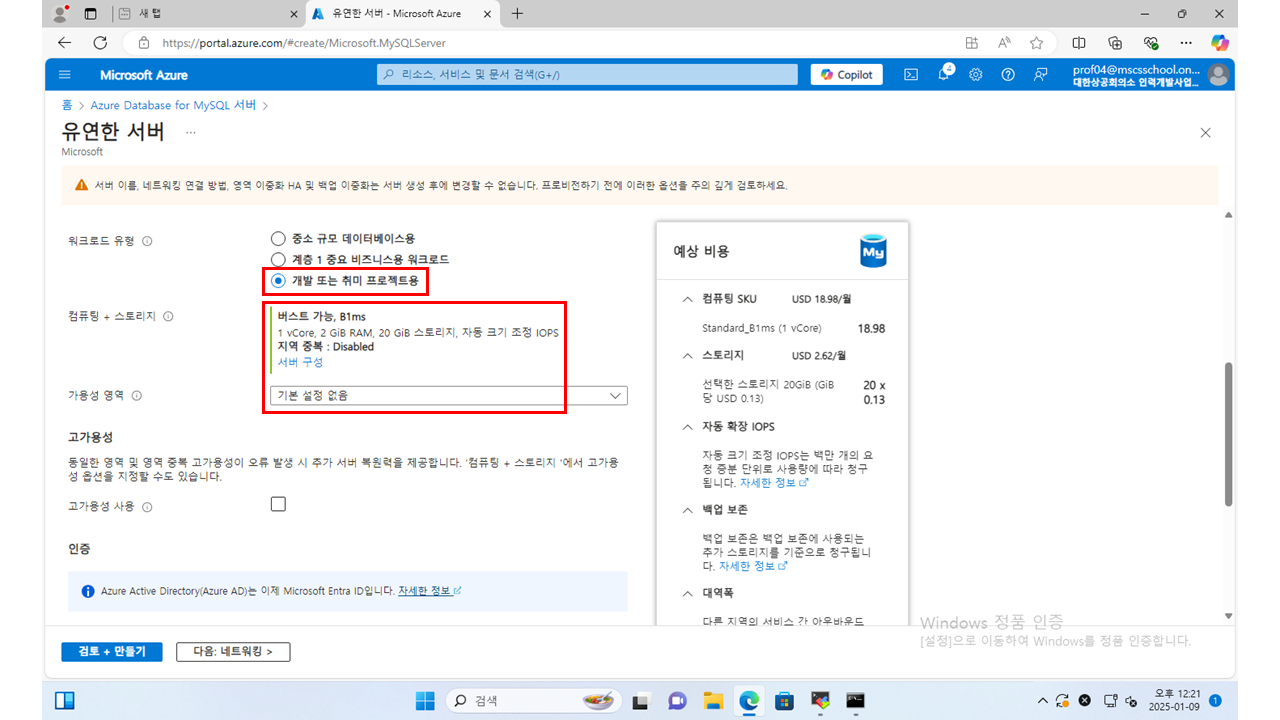Image resolution: width=1280 pixels, height=720 pixels.
Task: Open the ellipsis menu beside 유연한 서버
Action: click(x=190, y=132)
